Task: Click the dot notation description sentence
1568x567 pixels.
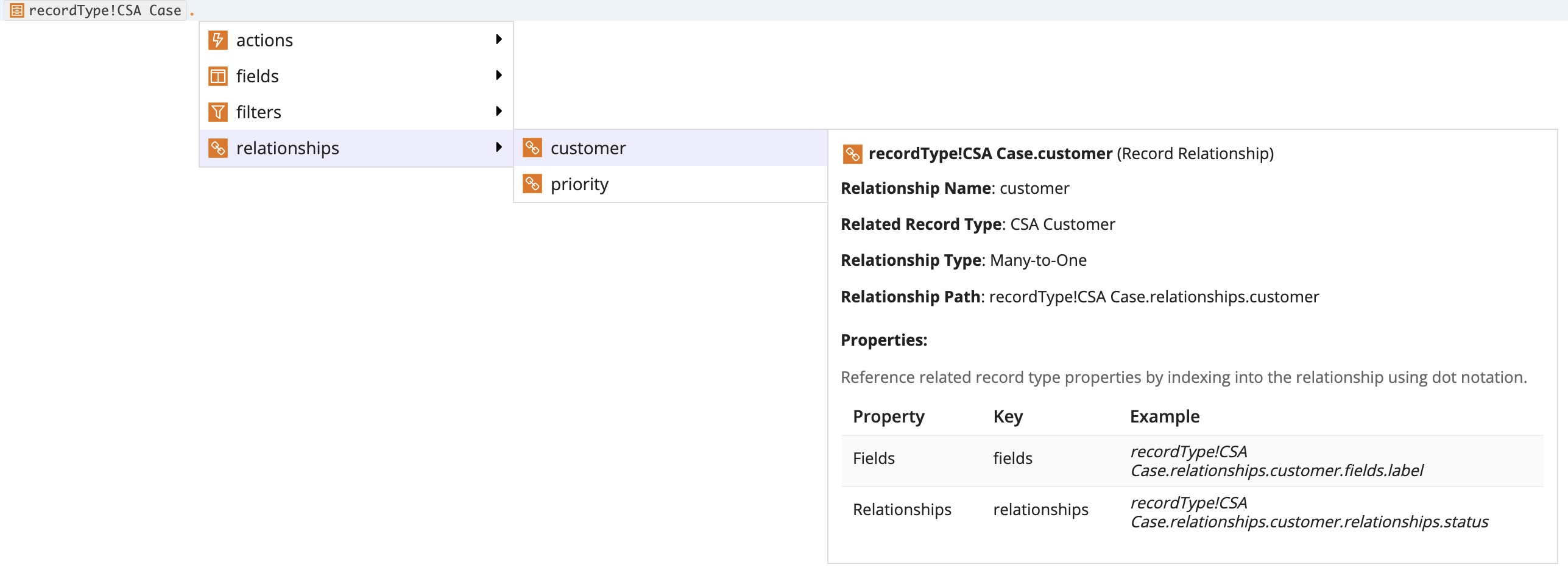Action: [1184, 377]
